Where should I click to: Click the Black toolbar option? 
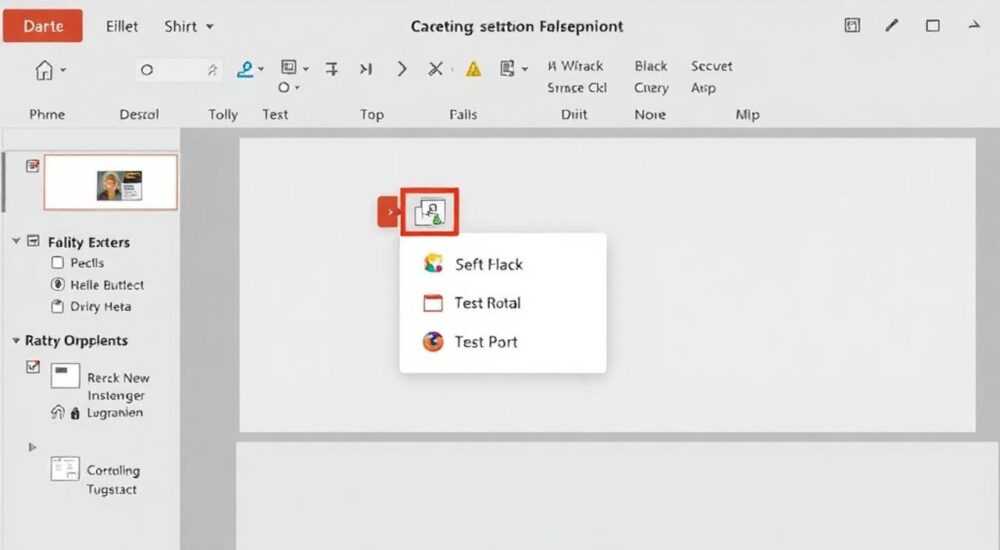click(x=651, y=66)
